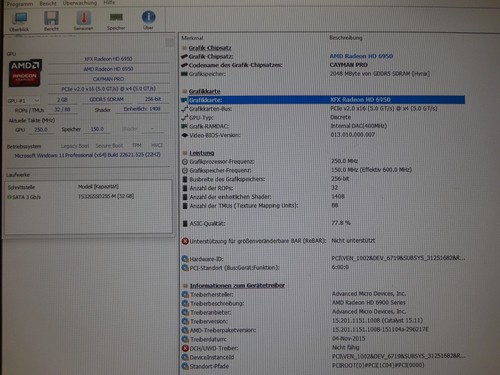Click the Merkmal column header
This screenshot has width=500, height=375.
(192, 38)
